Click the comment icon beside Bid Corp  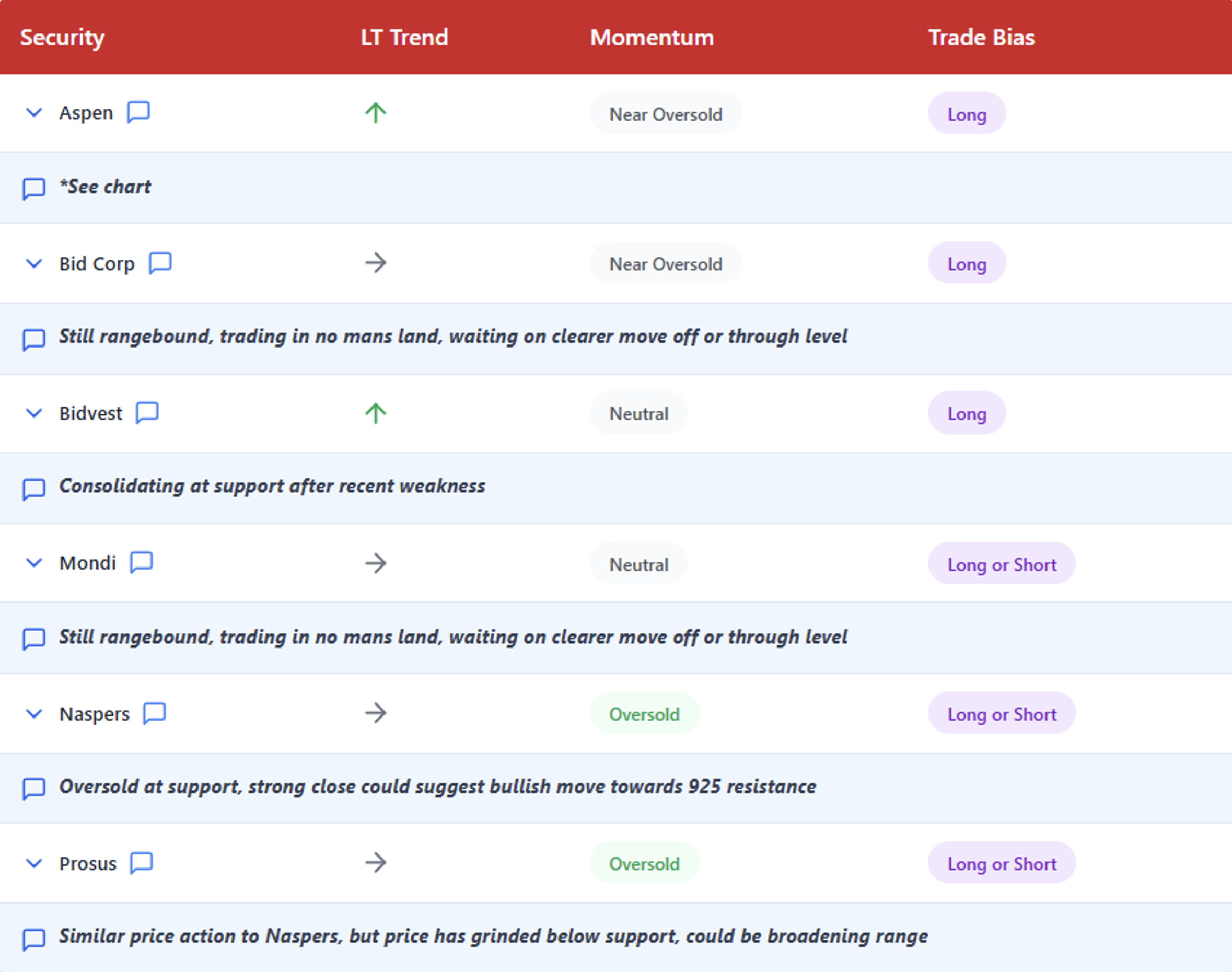(x=160, y=263)
